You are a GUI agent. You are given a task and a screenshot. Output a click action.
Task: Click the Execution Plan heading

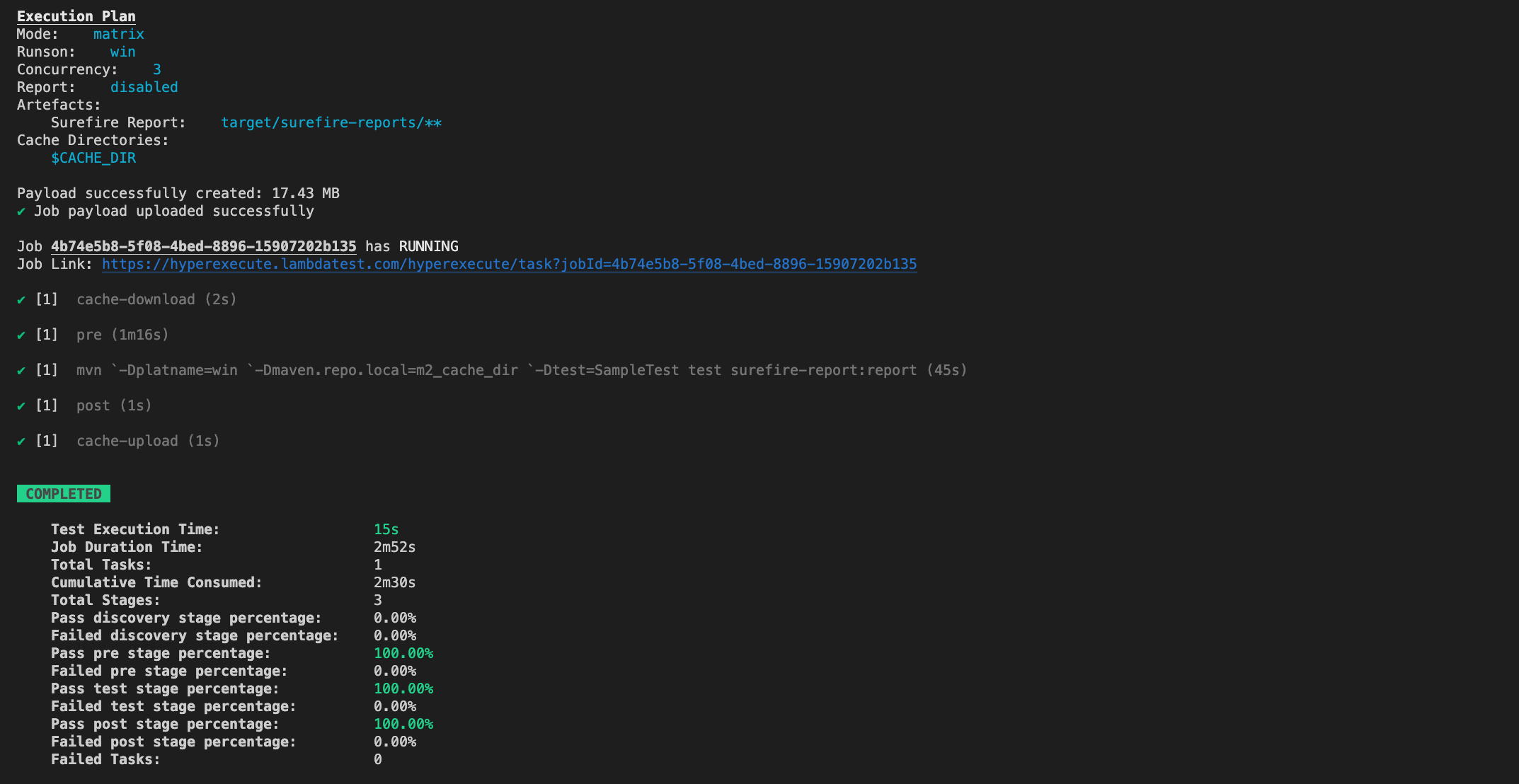point(76,16)
